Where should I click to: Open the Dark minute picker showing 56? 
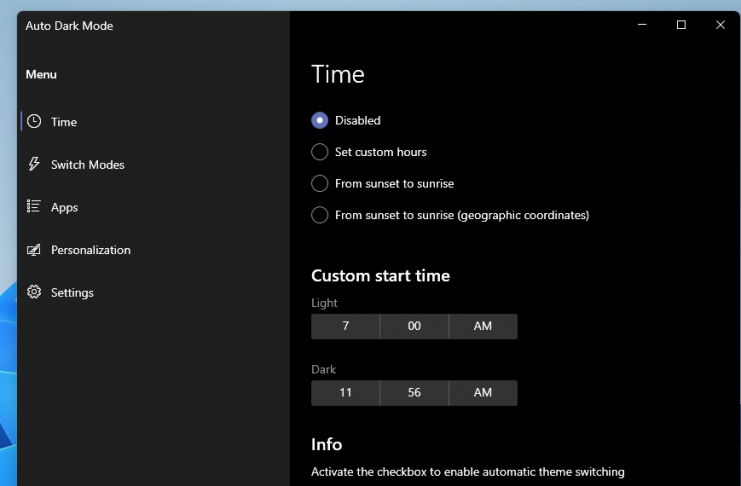(414, 393)
